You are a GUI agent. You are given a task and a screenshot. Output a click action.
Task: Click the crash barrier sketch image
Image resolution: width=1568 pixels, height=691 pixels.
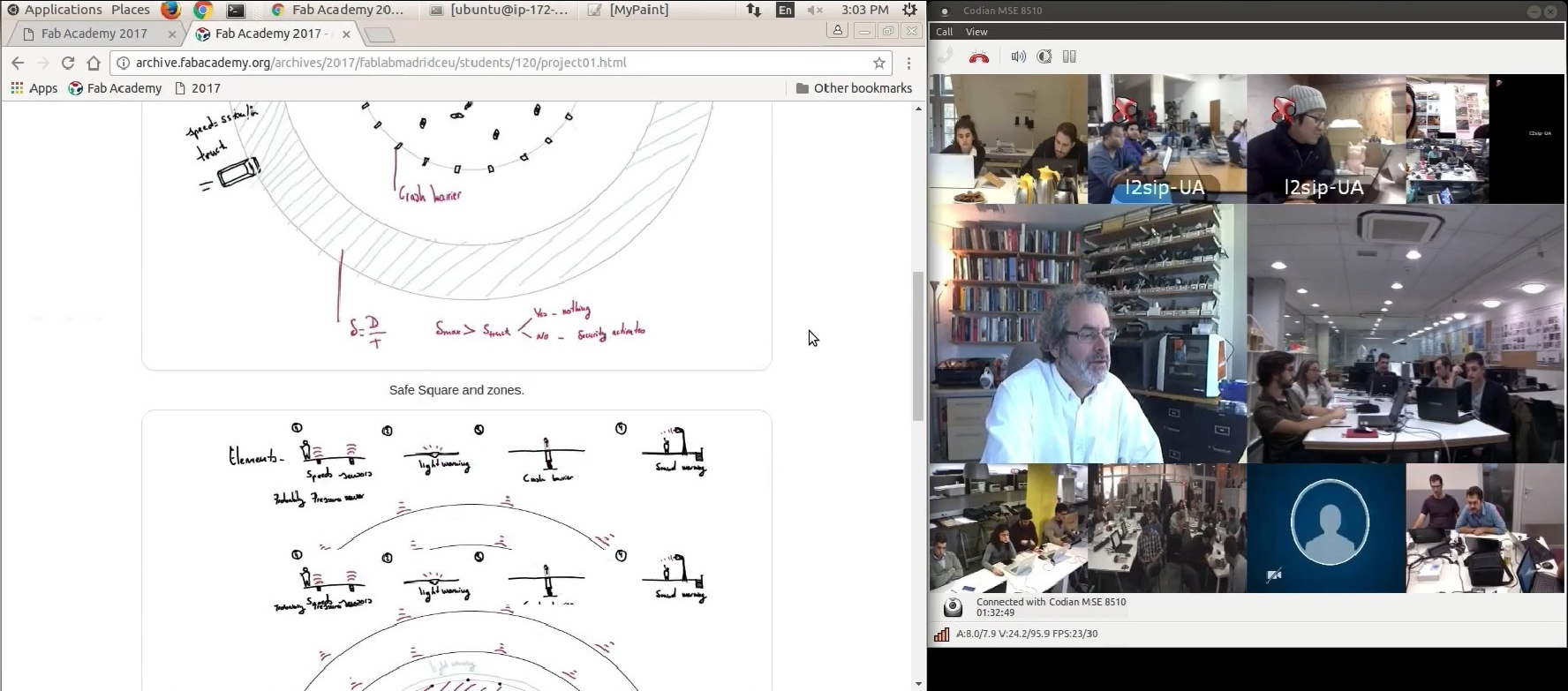coord(456,236)
